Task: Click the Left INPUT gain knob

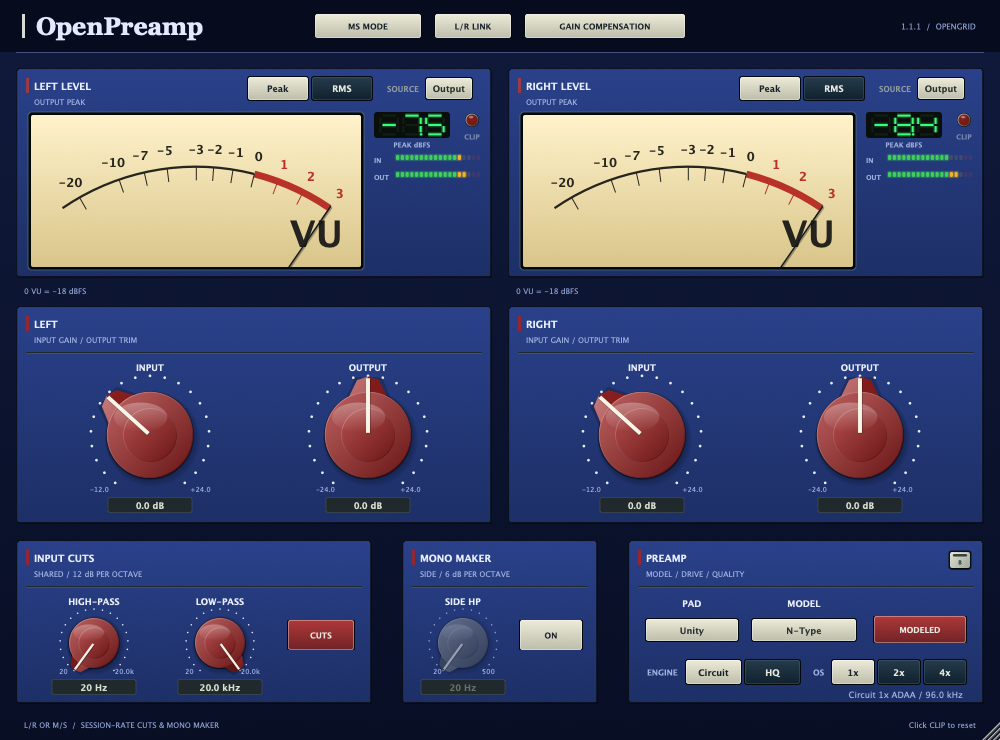Action: (x=149, y=434)
